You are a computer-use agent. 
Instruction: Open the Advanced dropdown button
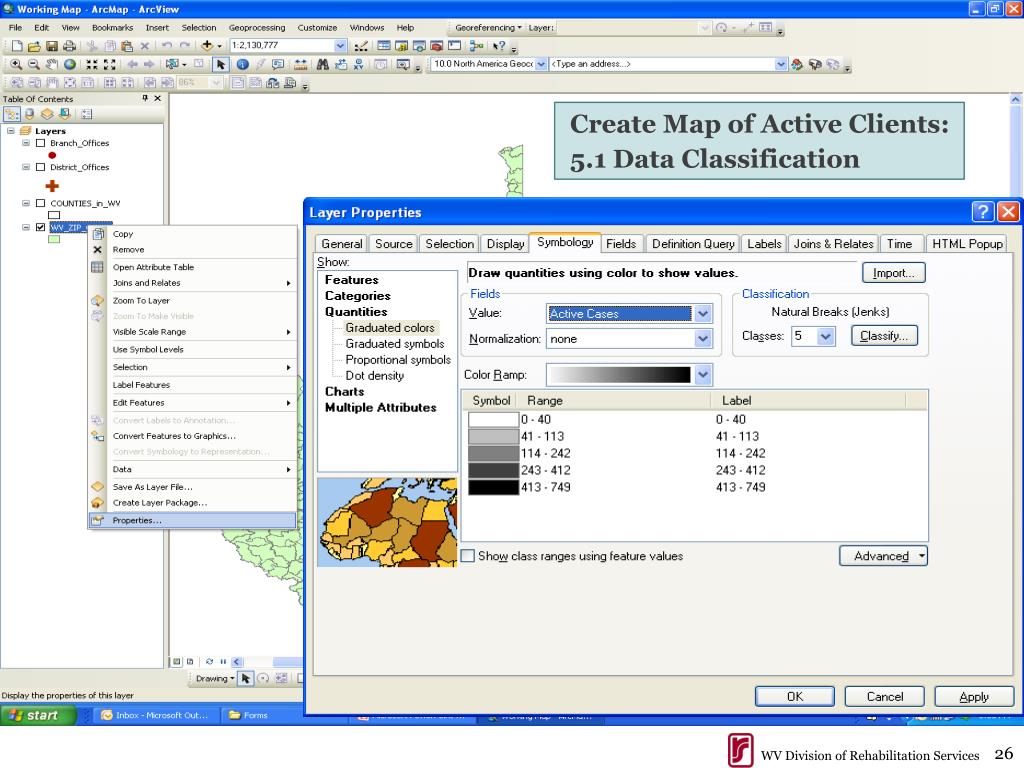coord(883,556)
